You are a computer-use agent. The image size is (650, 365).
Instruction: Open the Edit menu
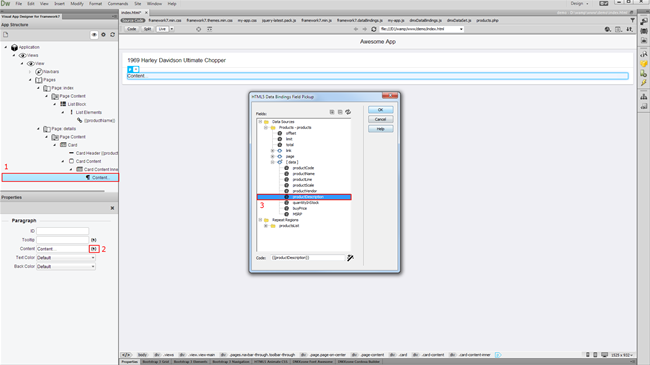click(x=31, y=4)
